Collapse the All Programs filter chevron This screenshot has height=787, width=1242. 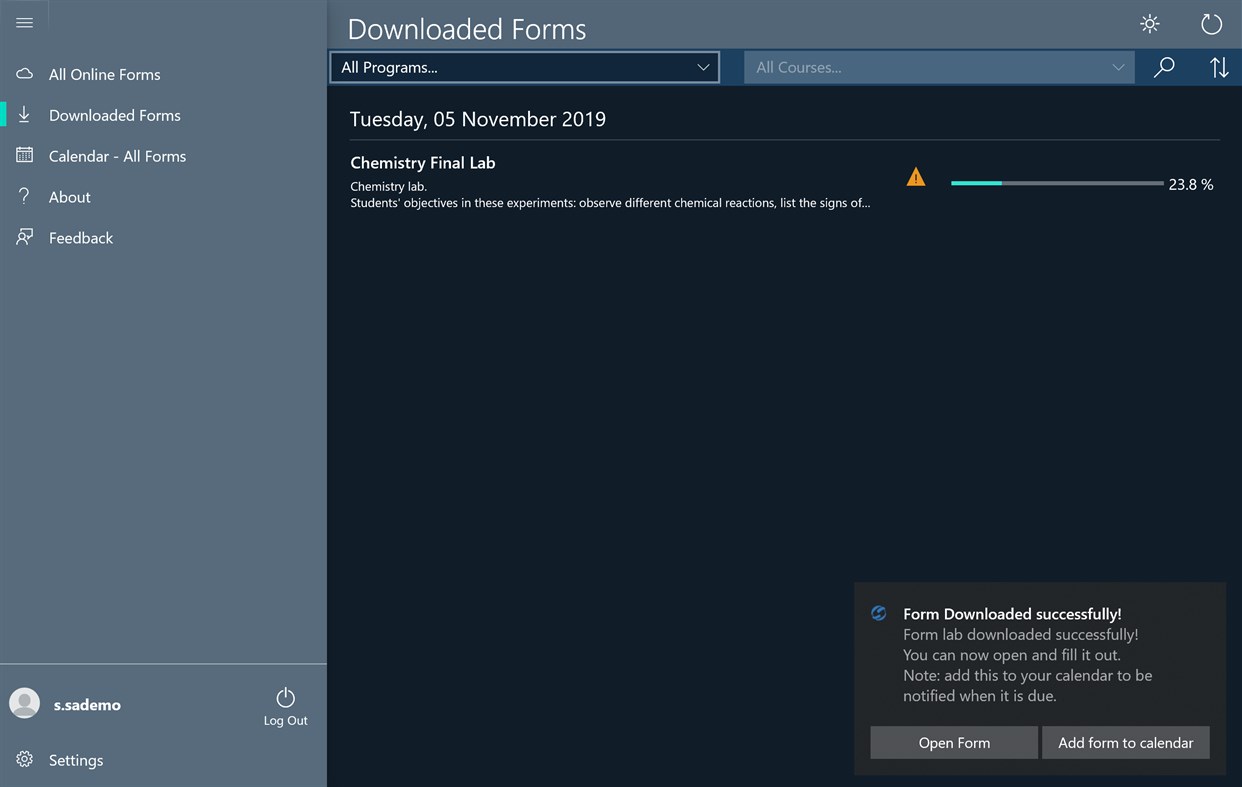pos(702,67)
